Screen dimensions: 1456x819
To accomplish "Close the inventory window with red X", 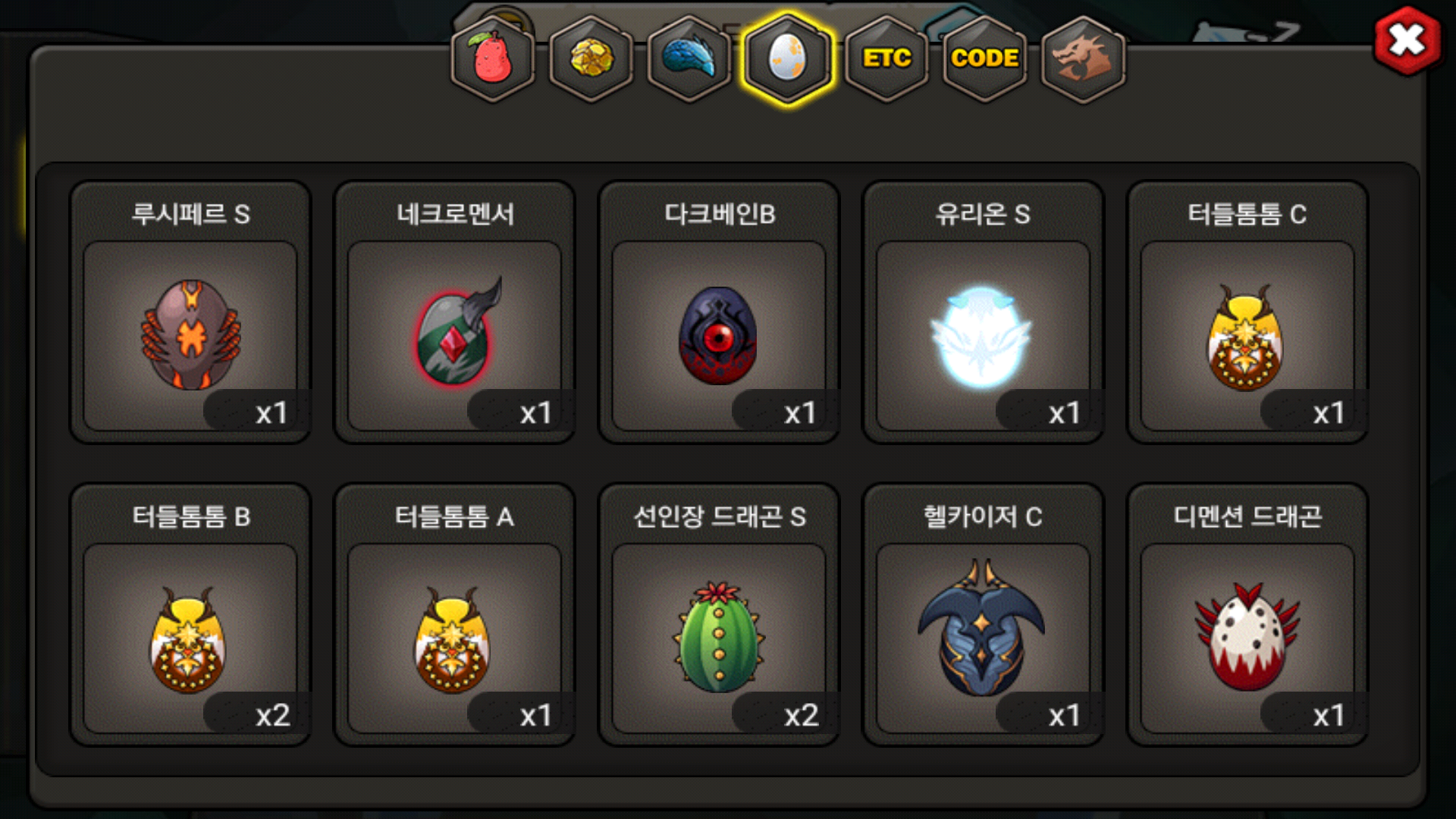I will [x=1407, y=41].
